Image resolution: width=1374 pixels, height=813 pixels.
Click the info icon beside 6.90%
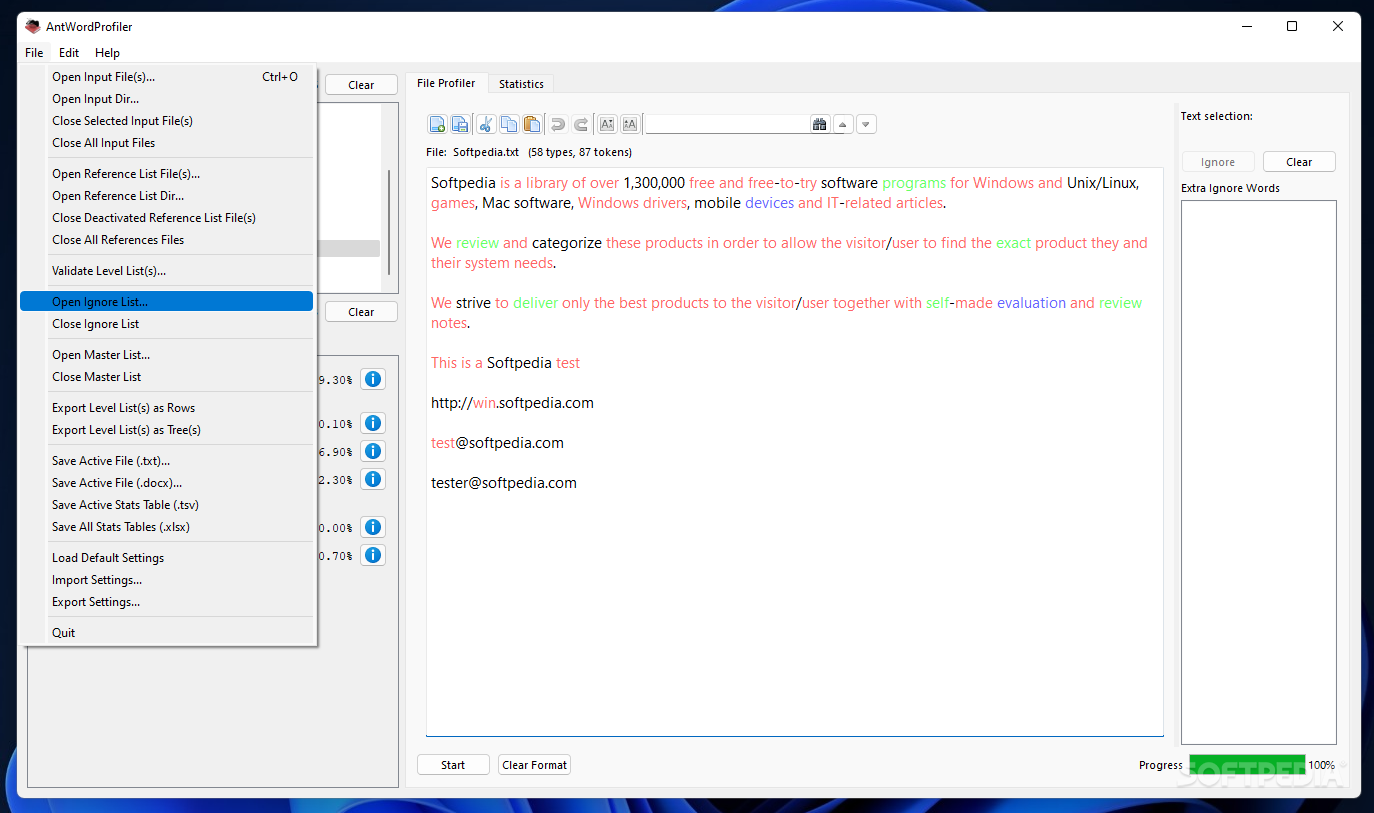373,451
